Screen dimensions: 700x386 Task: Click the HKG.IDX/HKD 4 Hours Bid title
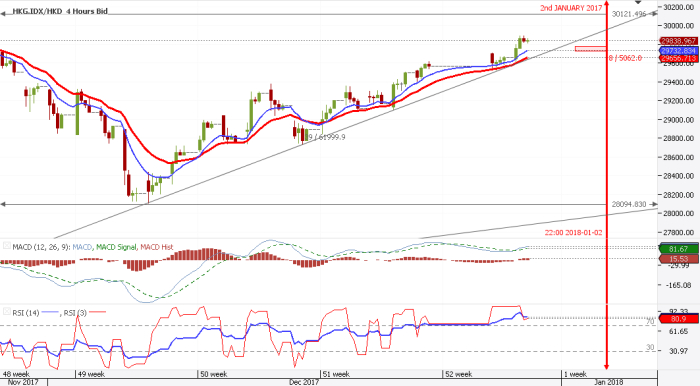click(x=60, y=11)
